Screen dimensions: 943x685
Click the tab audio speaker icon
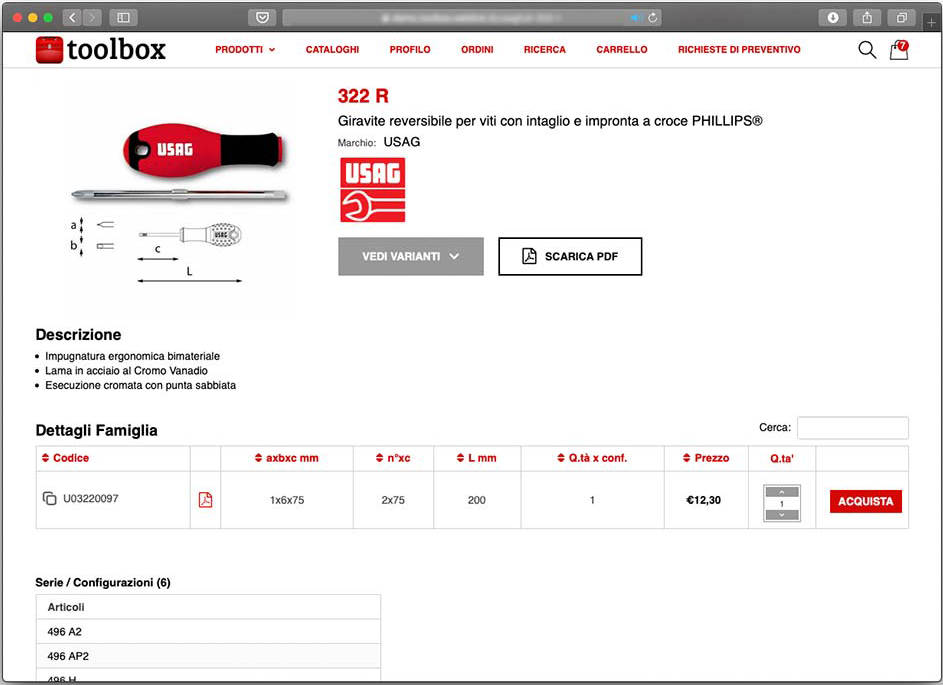[636, 17]
